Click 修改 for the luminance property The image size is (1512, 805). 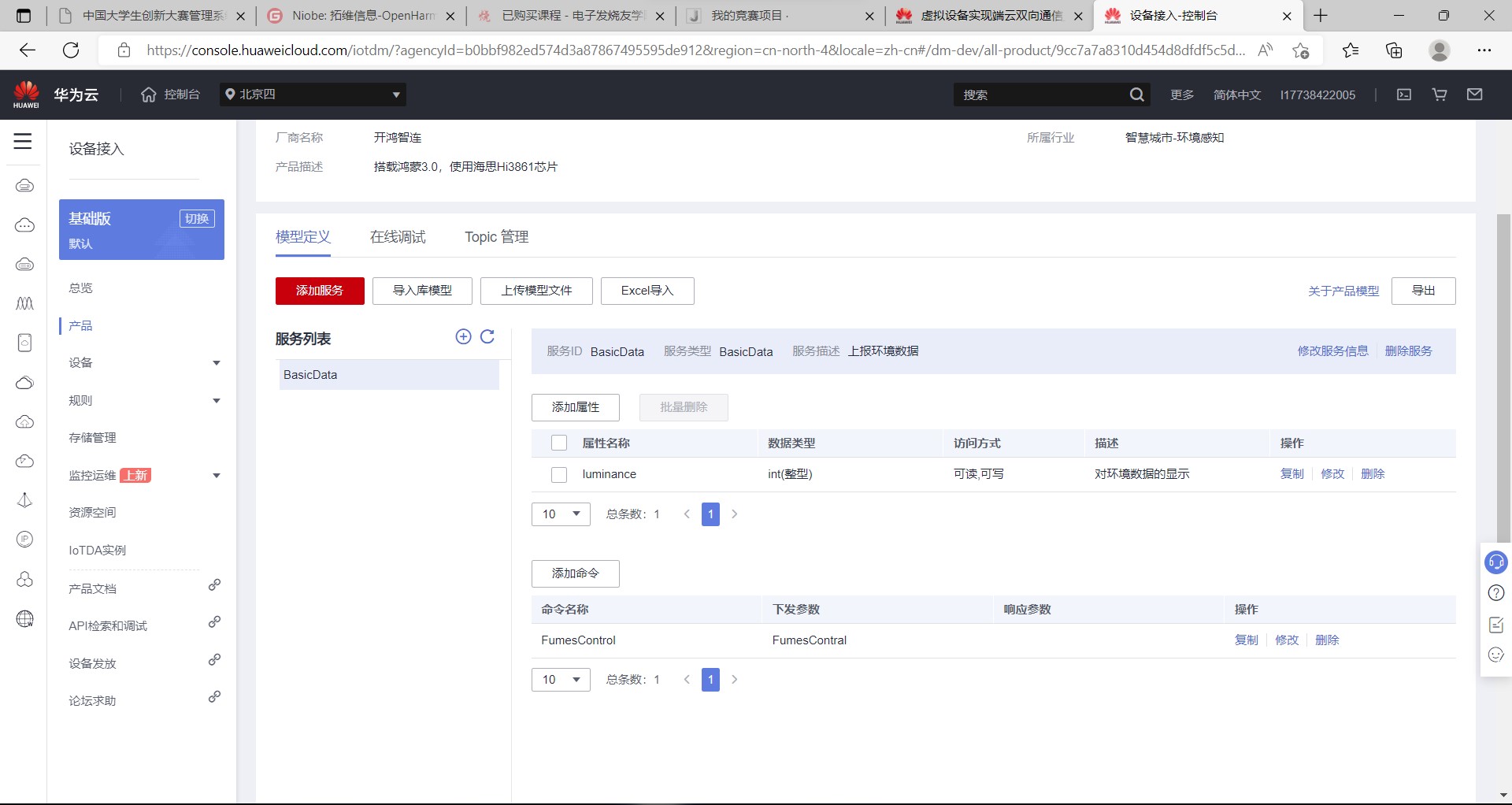1332,474
